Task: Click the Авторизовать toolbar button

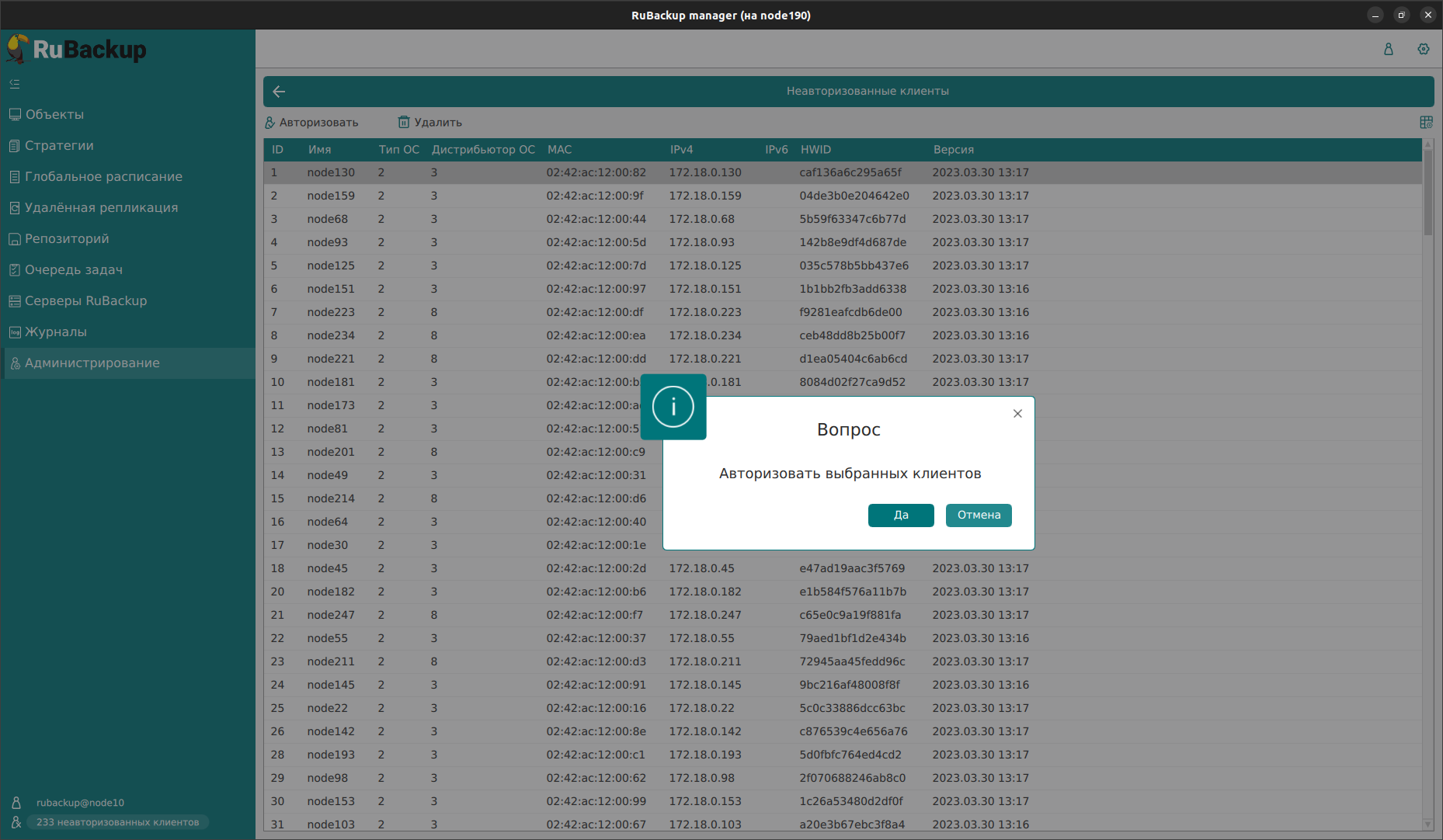Action: click(311, 123)
